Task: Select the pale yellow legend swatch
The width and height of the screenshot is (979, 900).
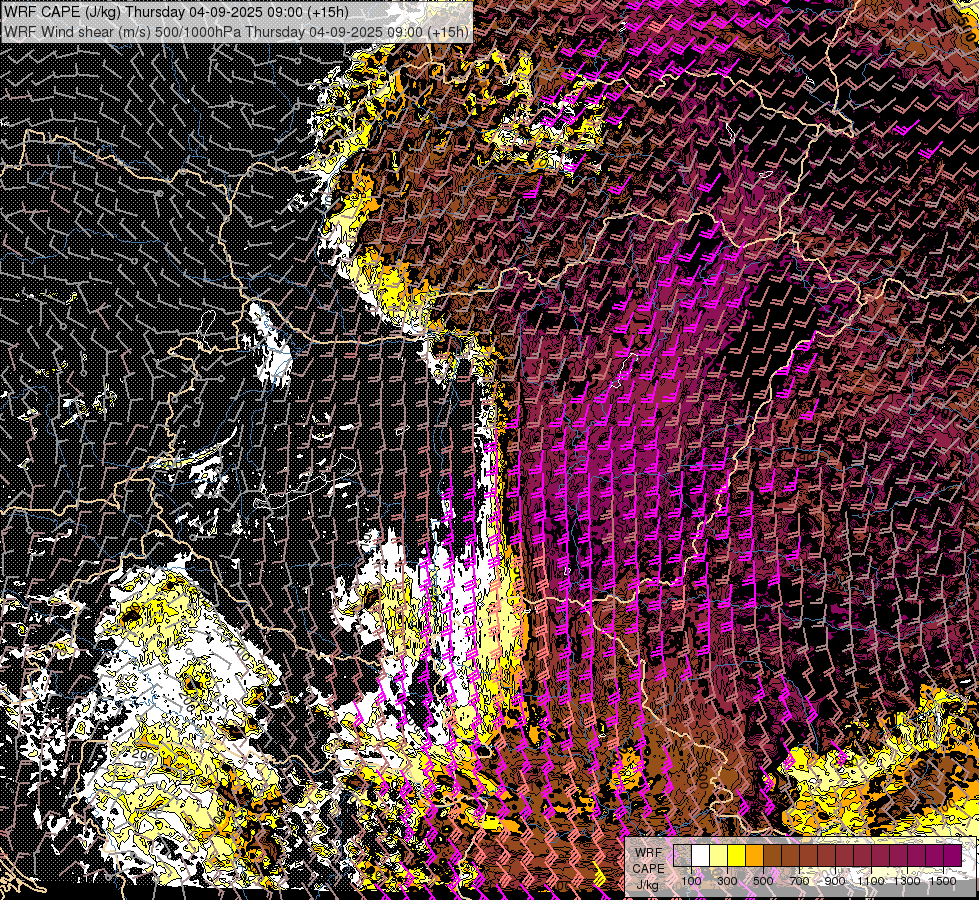Action: (719, 855)
